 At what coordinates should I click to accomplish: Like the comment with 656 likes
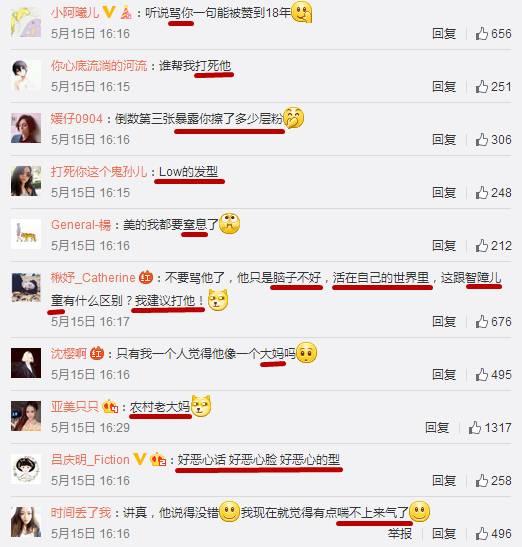(482, 33)
